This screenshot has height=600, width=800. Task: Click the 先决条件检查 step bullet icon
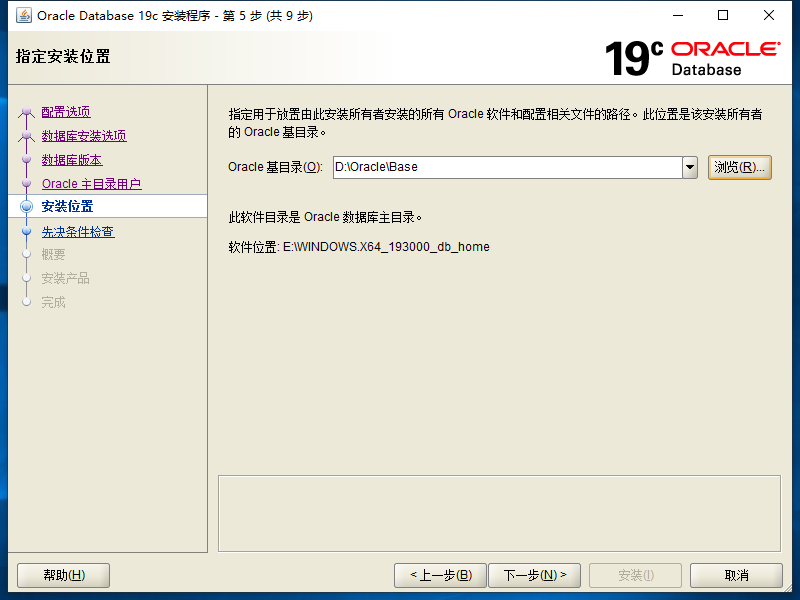(x=27, y=232)
